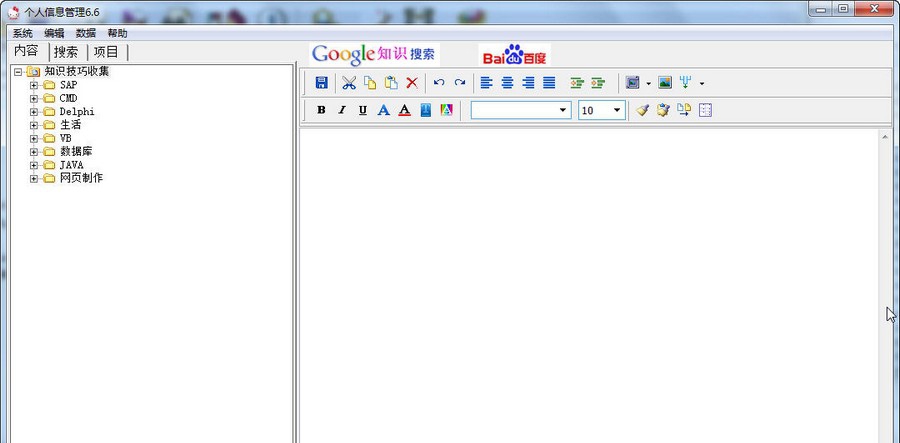
Task: Expand the CMD folder node
Action: tap(34, 98)
